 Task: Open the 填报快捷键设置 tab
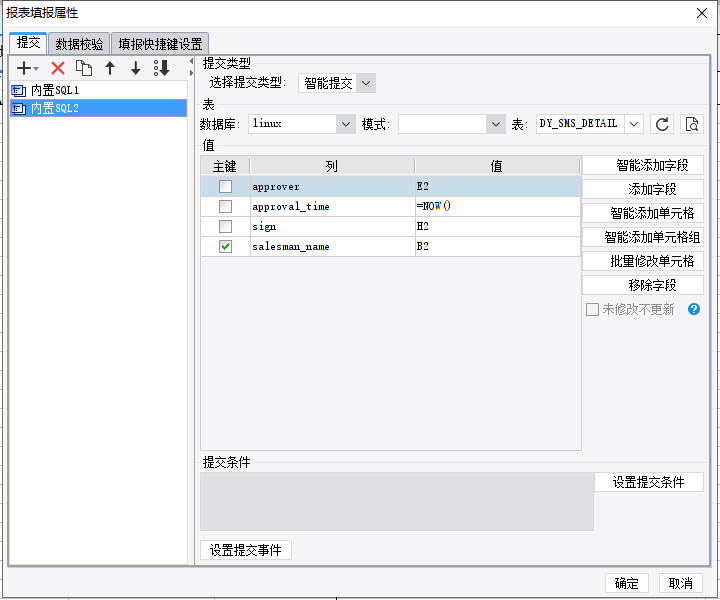[x=160, y=44]
